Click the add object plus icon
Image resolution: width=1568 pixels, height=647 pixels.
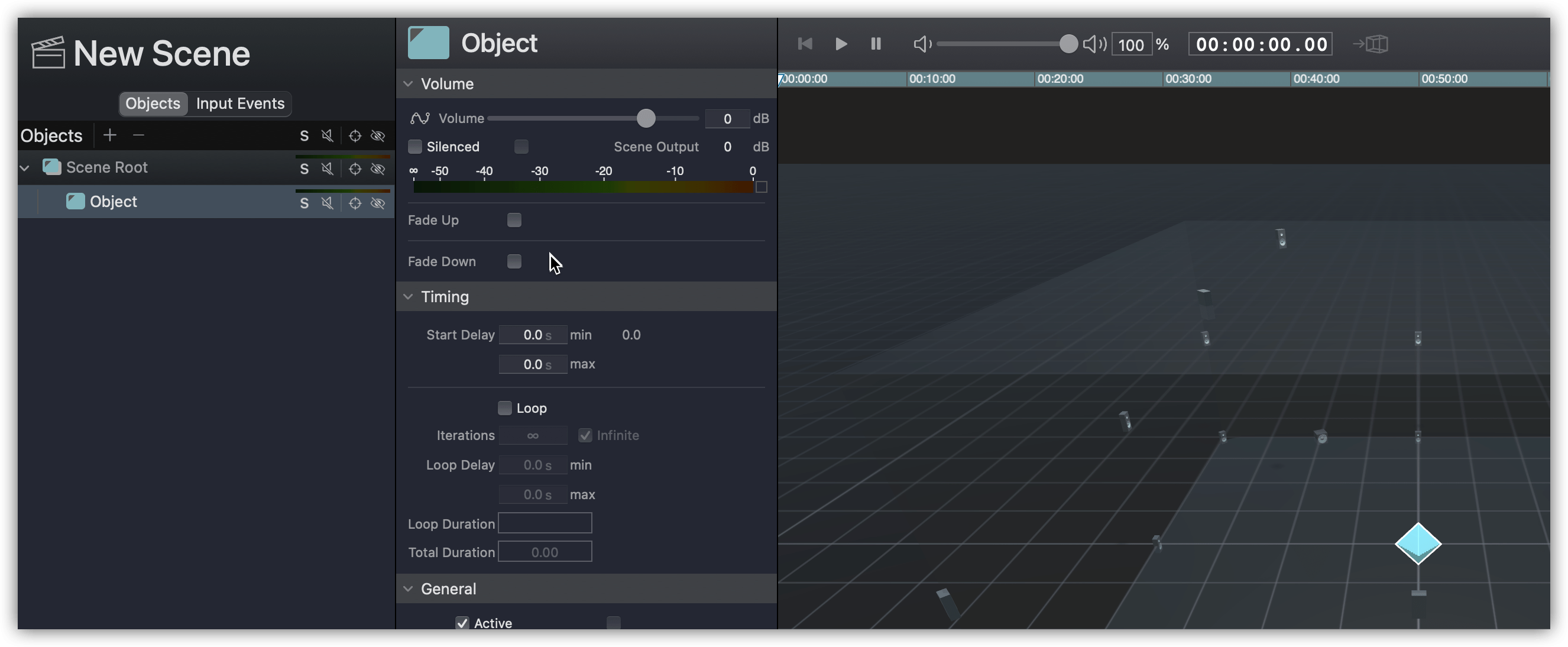tap(110, 135)
